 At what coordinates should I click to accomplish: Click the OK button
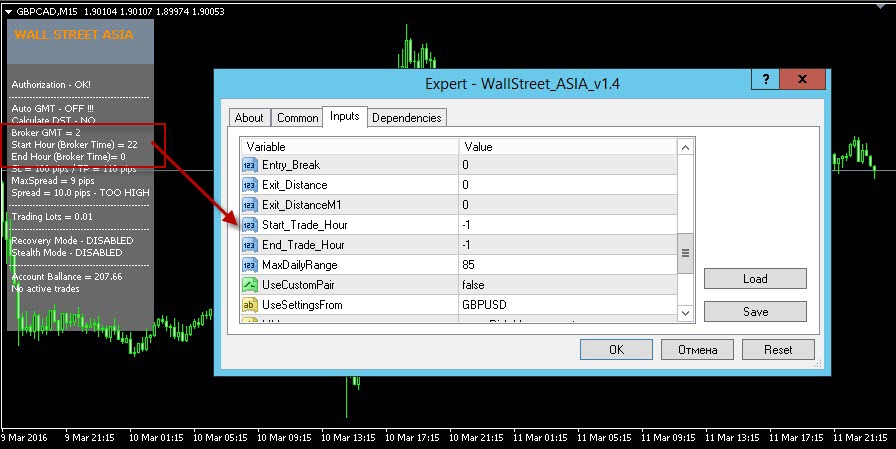tap(616, 350)
